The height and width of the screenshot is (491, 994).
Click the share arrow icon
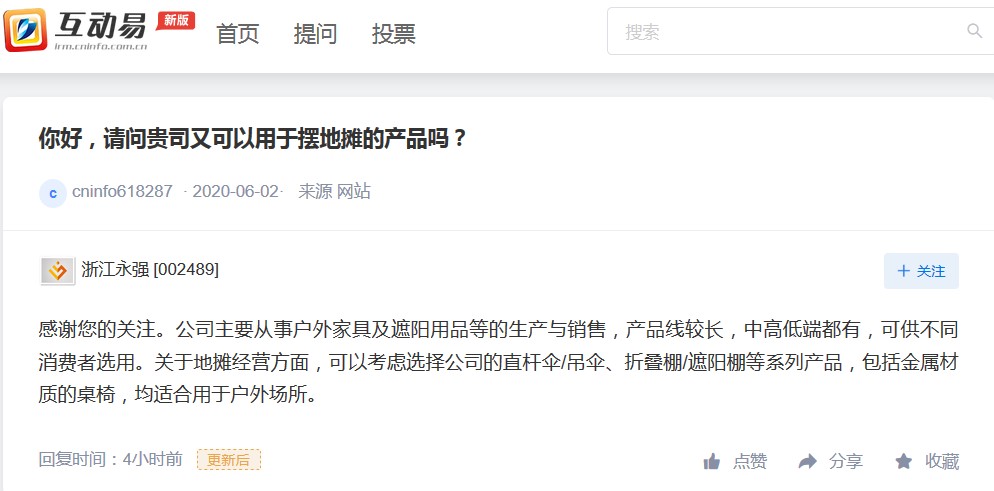click(808, 461)
